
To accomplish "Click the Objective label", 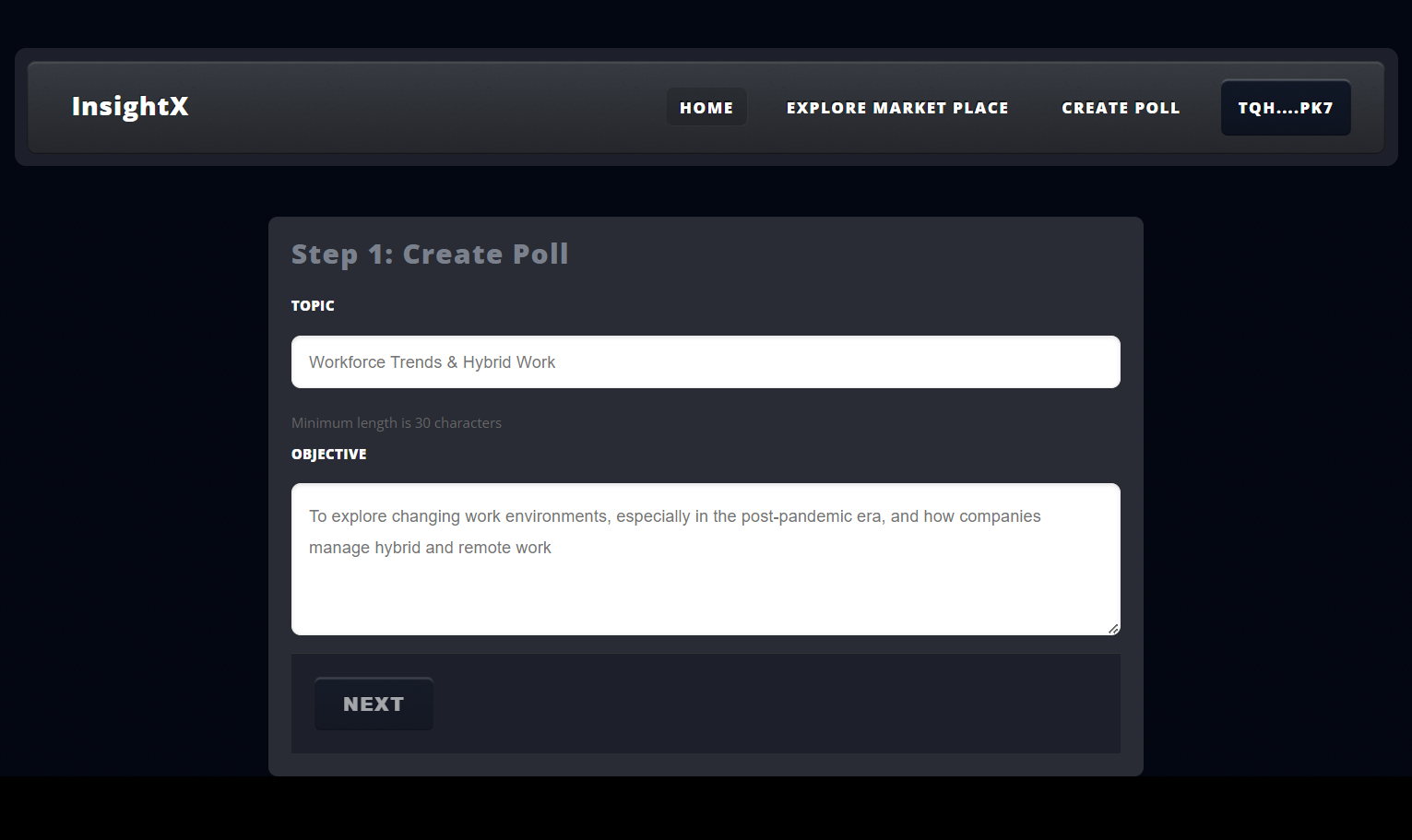I will pos(329,454).
